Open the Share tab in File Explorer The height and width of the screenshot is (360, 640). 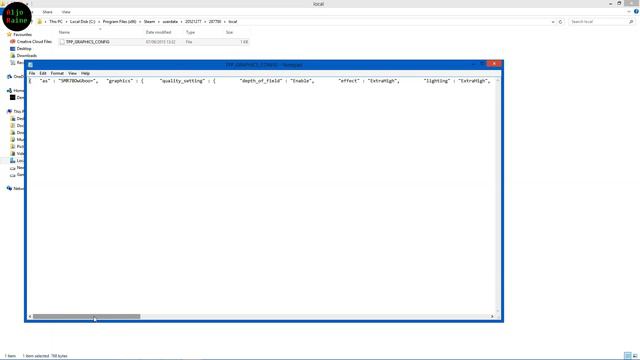click(47, 12)
